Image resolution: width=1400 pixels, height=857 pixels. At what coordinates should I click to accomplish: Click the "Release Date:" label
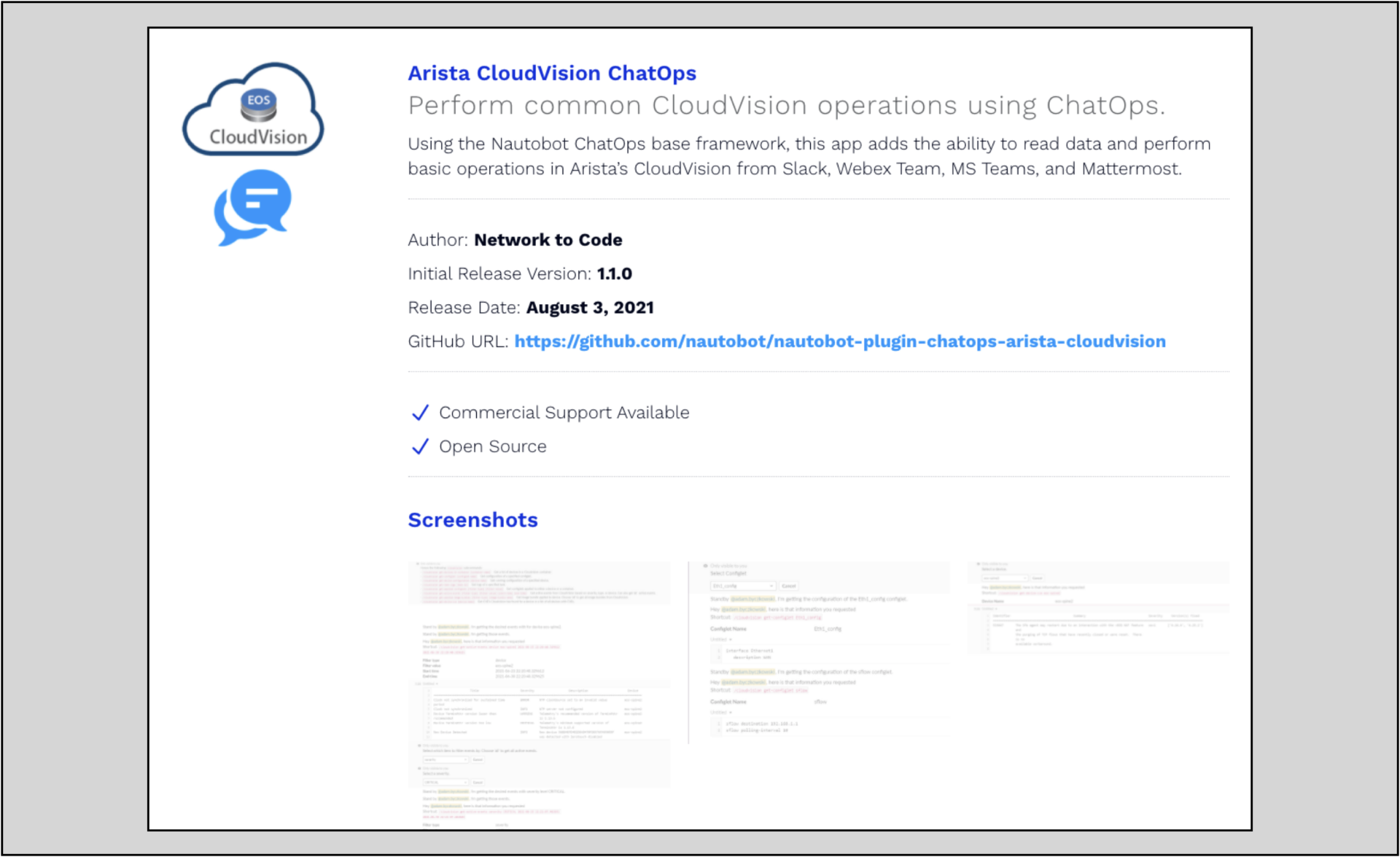point(464,308)
